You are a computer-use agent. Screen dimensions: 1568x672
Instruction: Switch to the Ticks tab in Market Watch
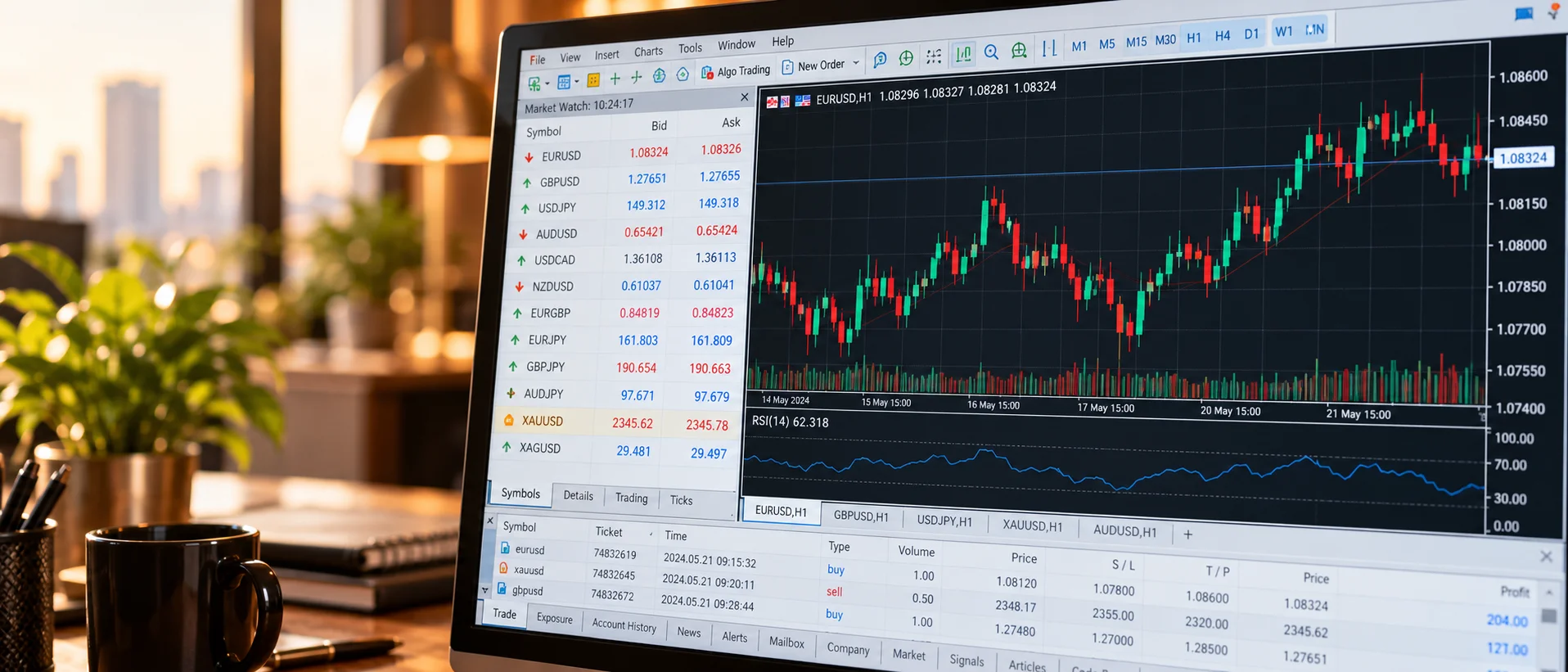[x=681, y=500]
